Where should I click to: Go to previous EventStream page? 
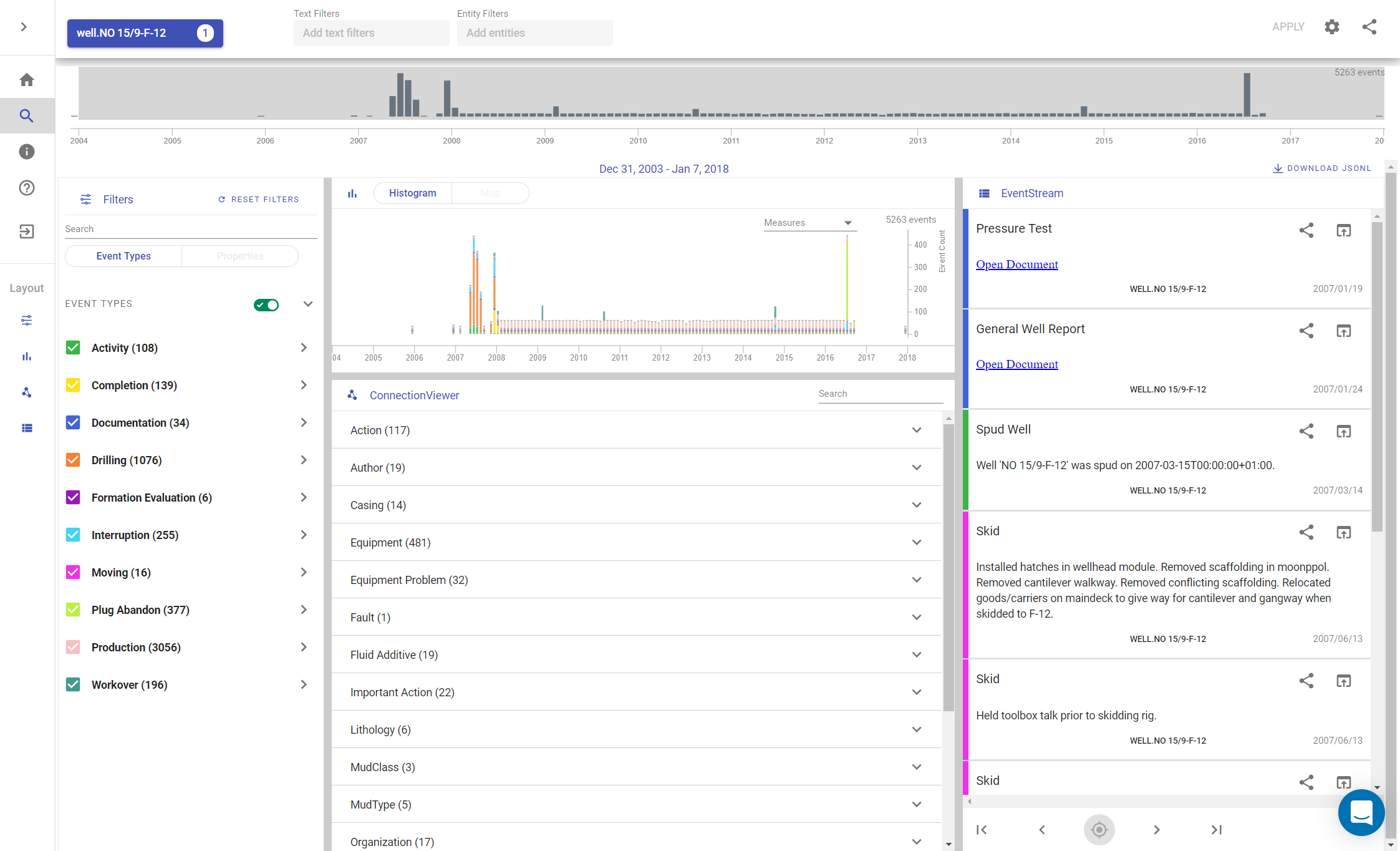point(1042,830)
